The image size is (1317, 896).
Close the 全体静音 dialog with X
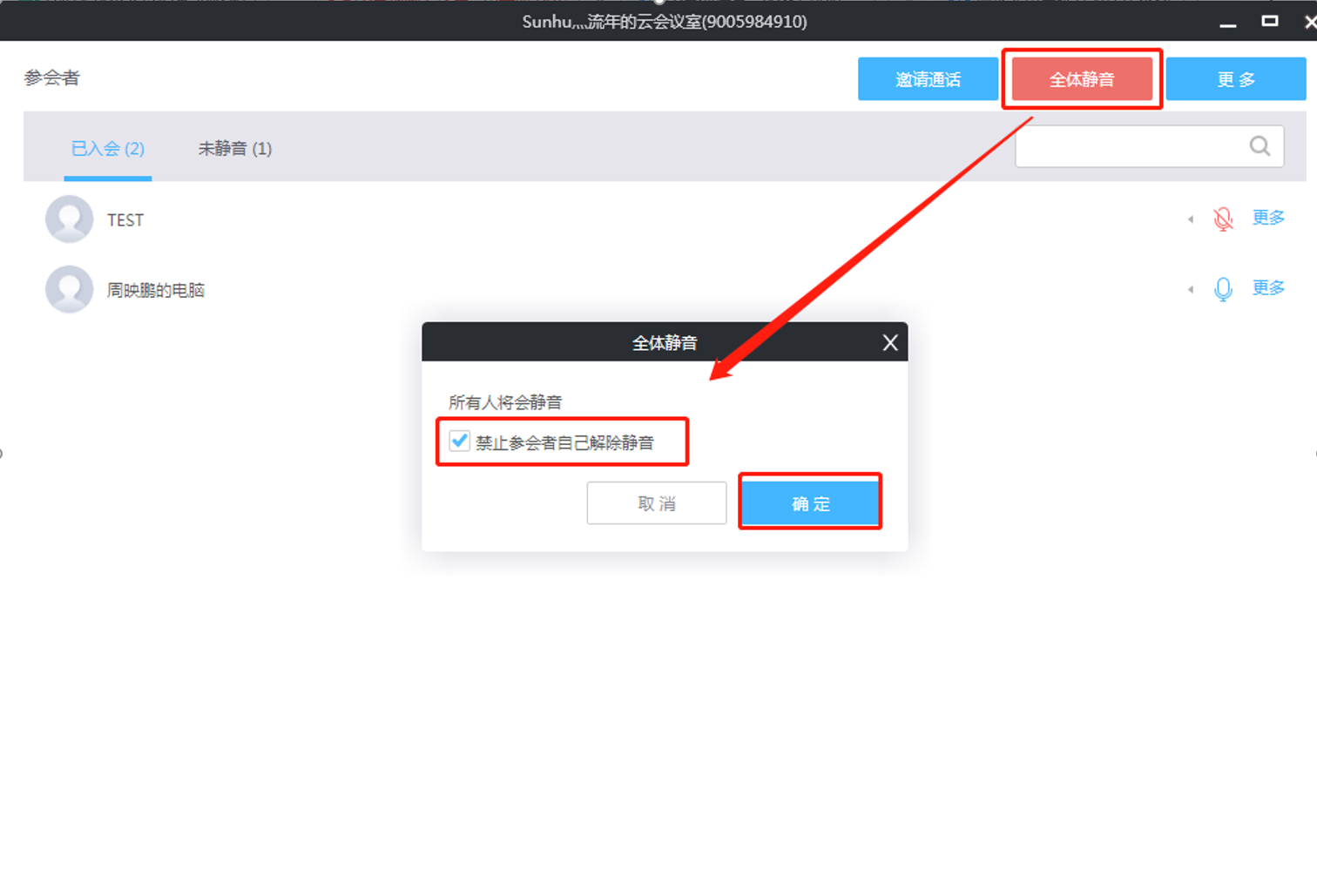coord(889,343)
